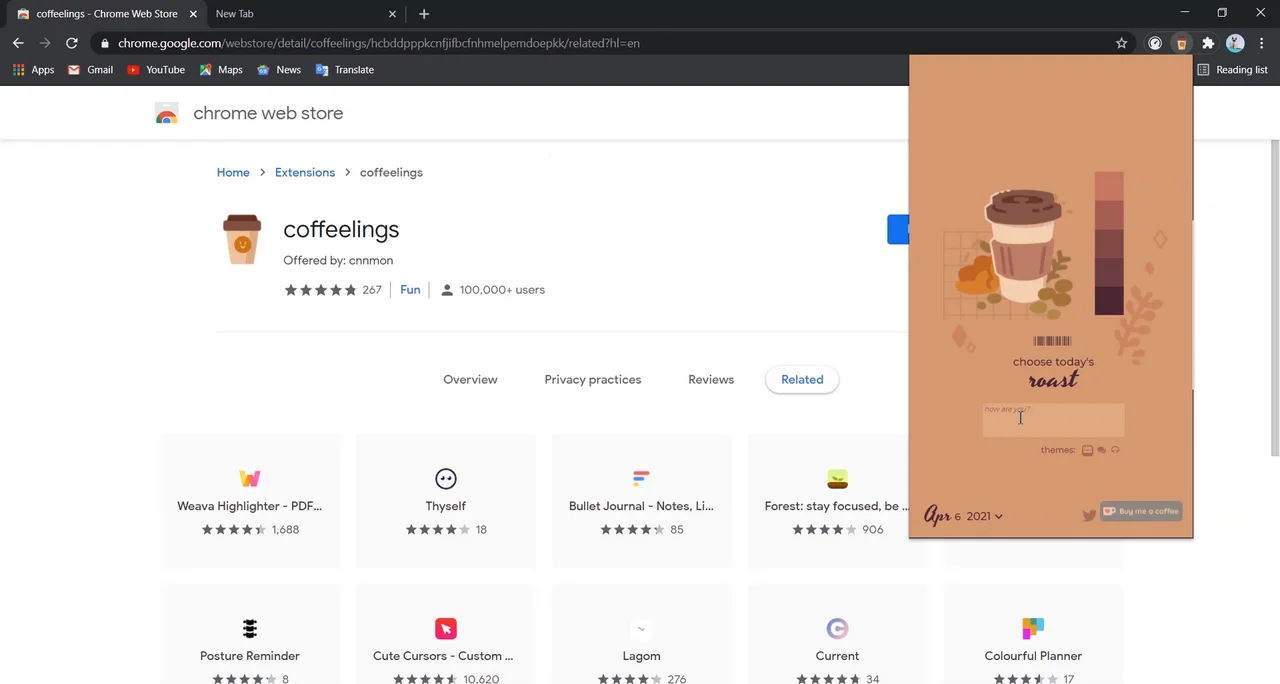Click the 'how are you?' text field
The image size is (1280, 684).
(x=1053, y=420)
